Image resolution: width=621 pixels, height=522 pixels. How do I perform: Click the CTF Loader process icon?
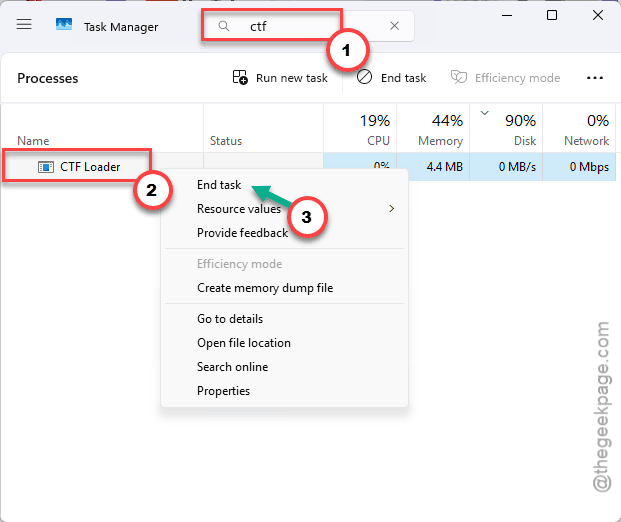pos(46,167)
